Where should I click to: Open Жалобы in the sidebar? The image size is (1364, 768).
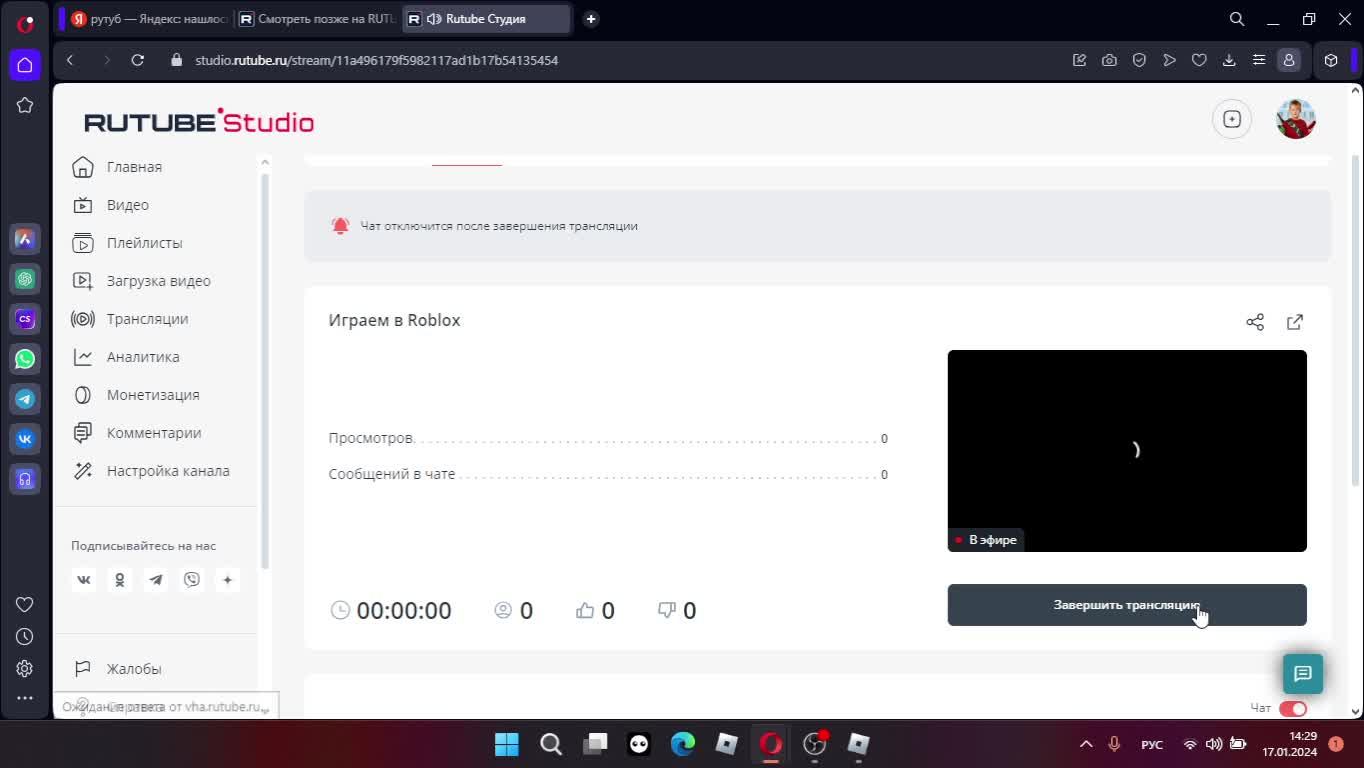[x=134, y=669]
